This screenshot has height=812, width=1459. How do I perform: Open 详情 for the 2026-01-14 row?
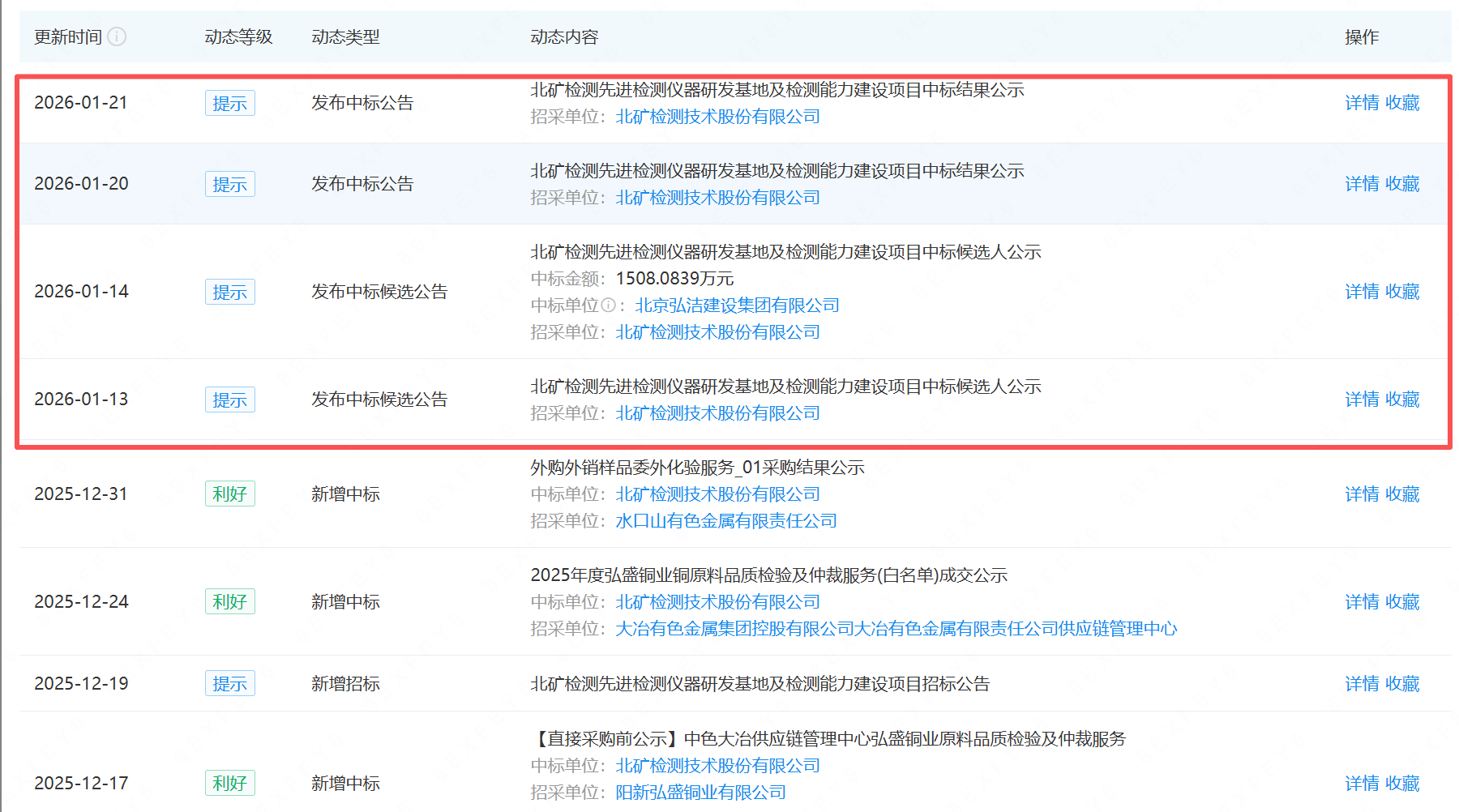(x=1362, y=292)
